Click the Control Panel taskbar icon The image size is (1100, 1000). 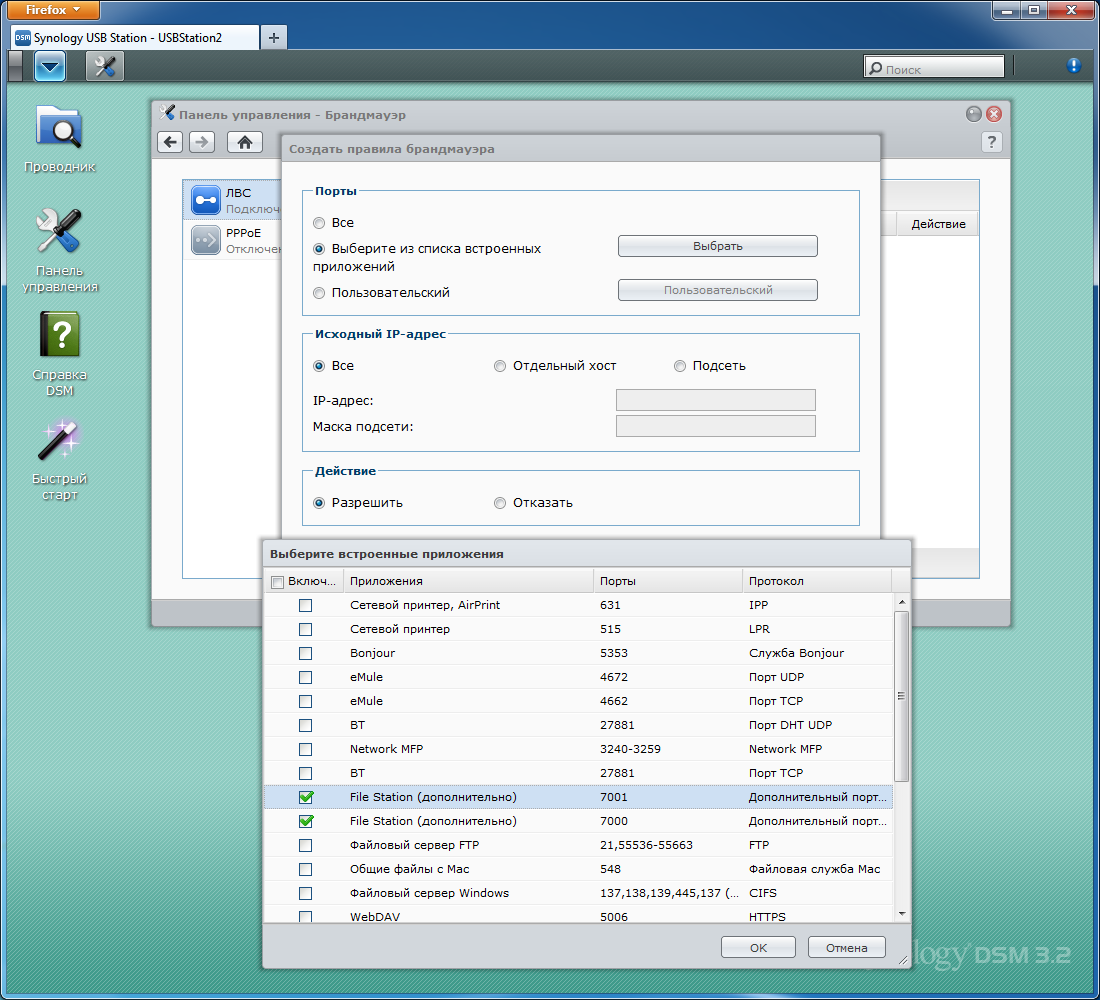(x=105, y=67)
